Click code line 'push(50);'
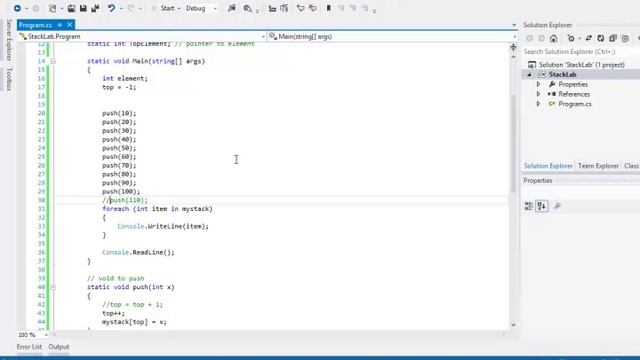 tap(119, 148)
